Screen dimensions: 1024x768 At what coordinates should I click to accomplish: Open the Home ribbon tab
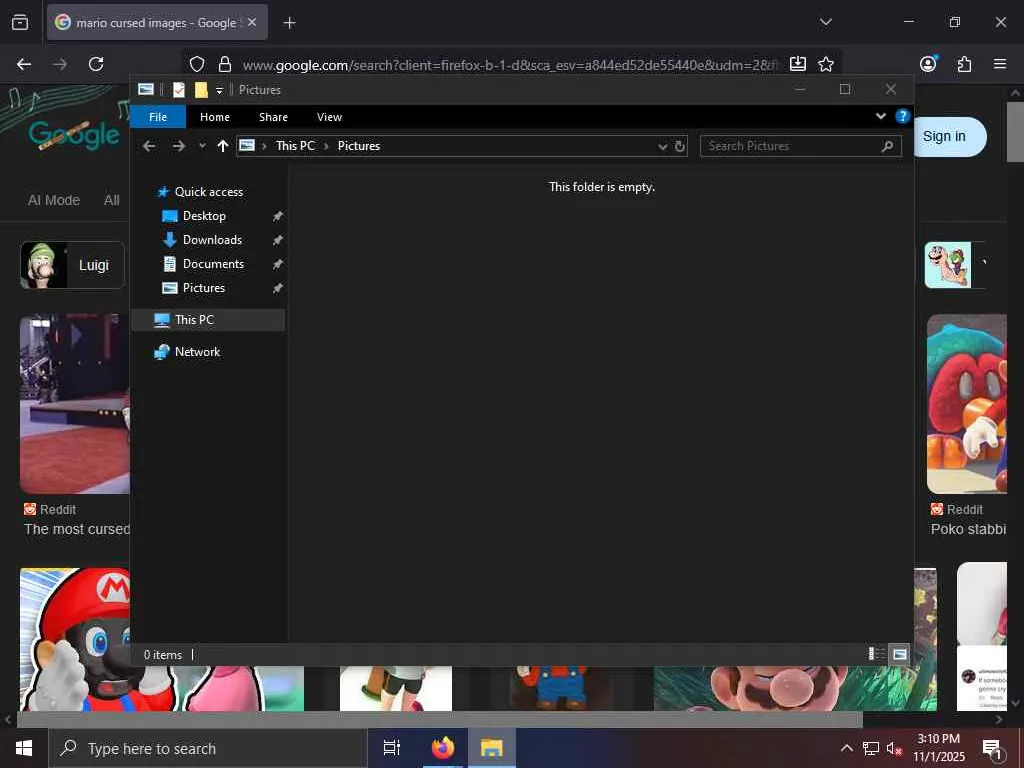tap(215, 117)
